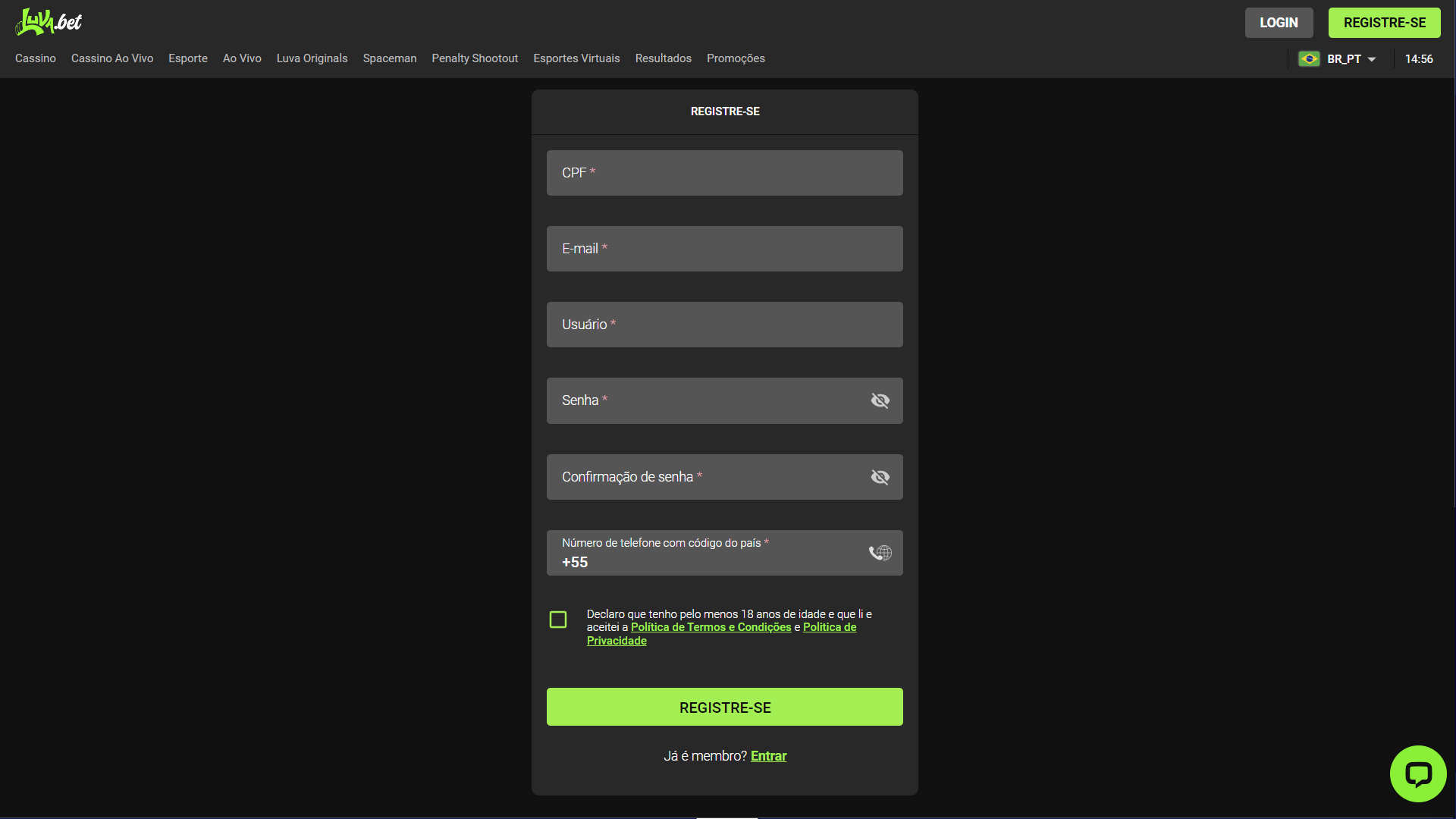
Task: Click the Luva.bet logo
Action: pyautogui.click(x=49, y=22)
